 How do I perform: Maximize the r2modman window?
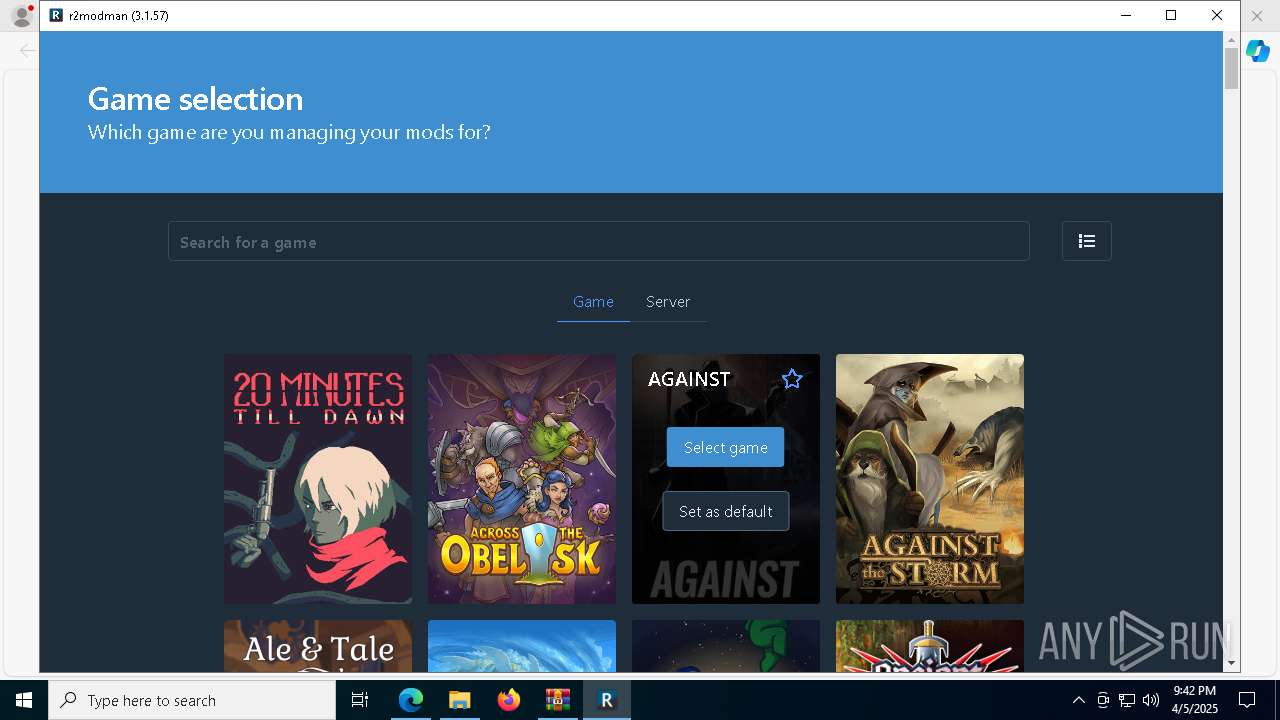tap(1171, 15)
